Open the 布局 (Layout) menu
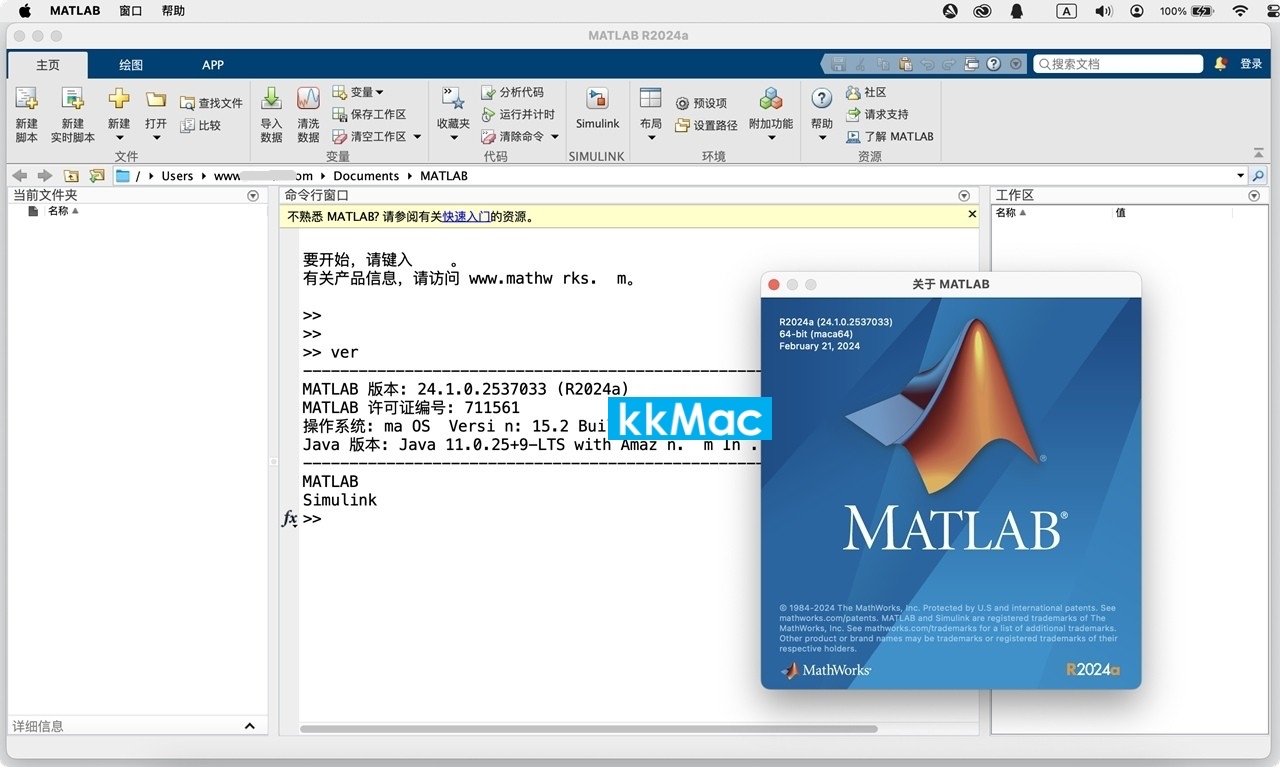 click(651, 113)
